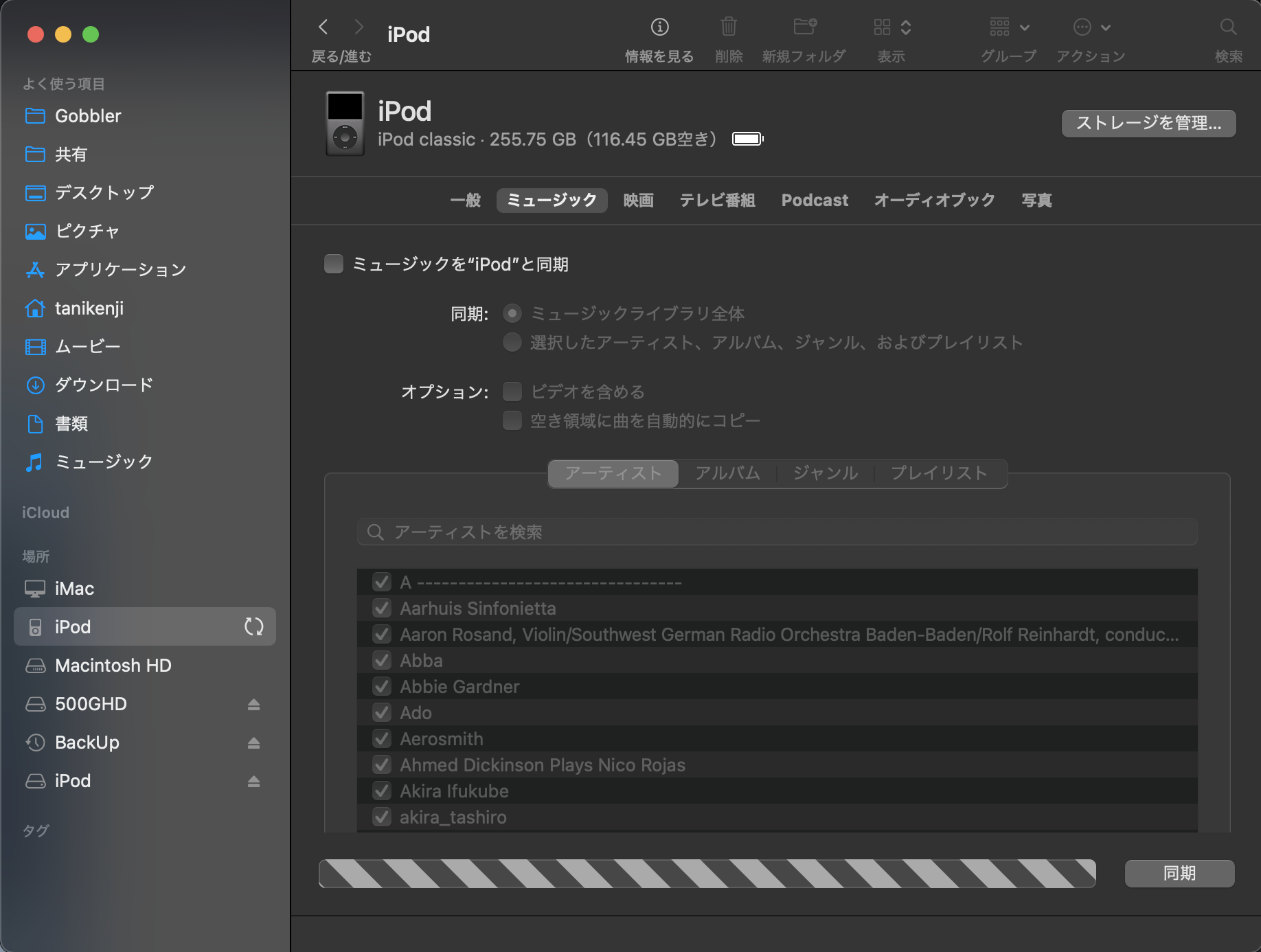The height and width of the screenshot is (952, 1261).
Task: Click the new folder (新規フォルダ) icon
Action: tap(804, 27)
